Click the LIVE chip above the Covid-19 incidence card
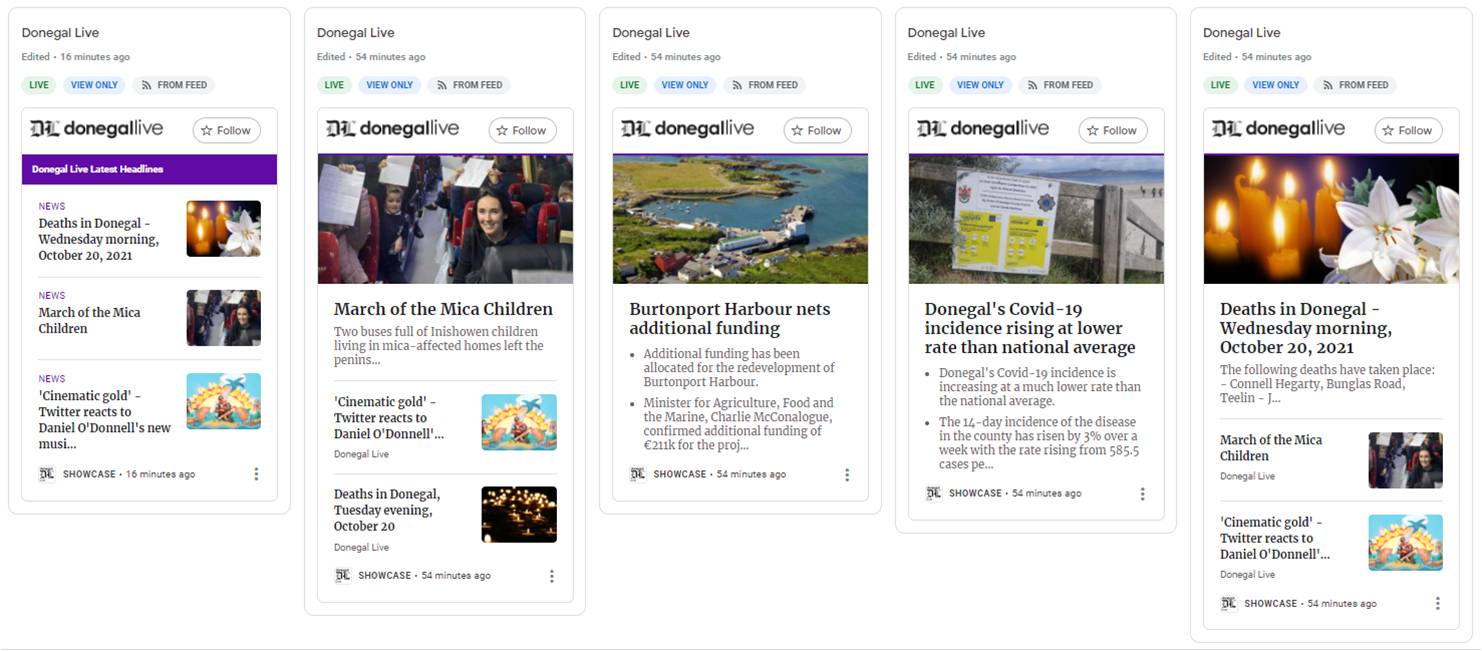Viewport: 1482px width, 651px height. point(925,85)
